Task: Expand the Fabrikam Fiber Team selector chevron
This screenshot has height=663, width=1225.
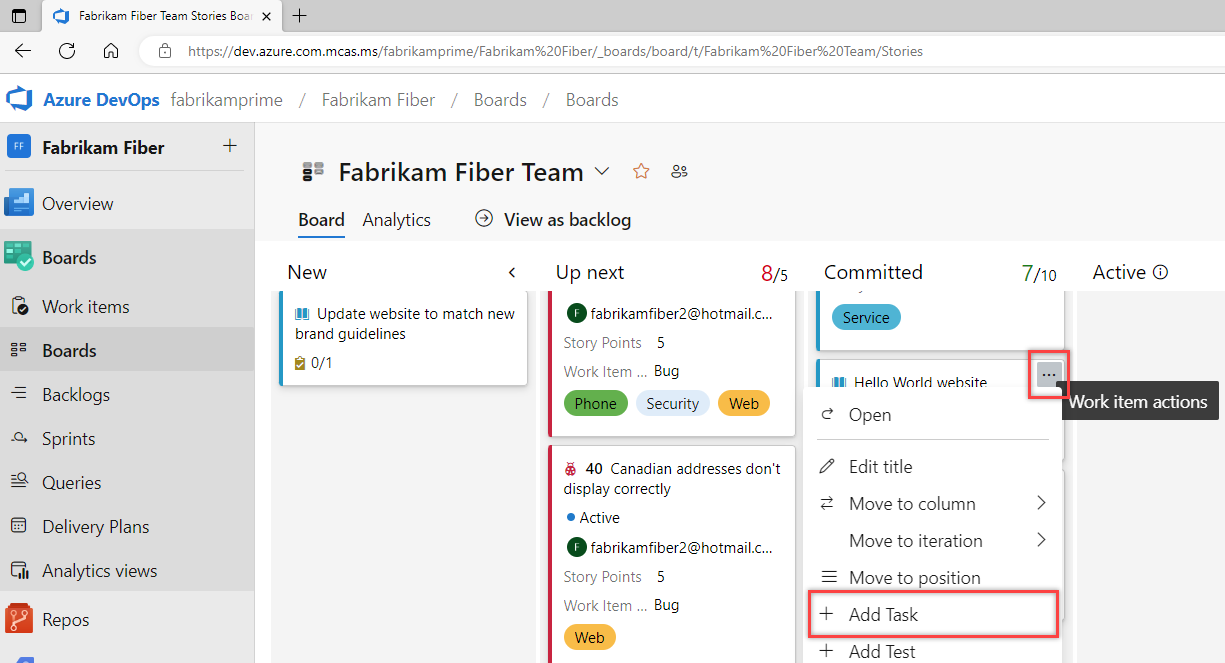Action: click(602, 172)
